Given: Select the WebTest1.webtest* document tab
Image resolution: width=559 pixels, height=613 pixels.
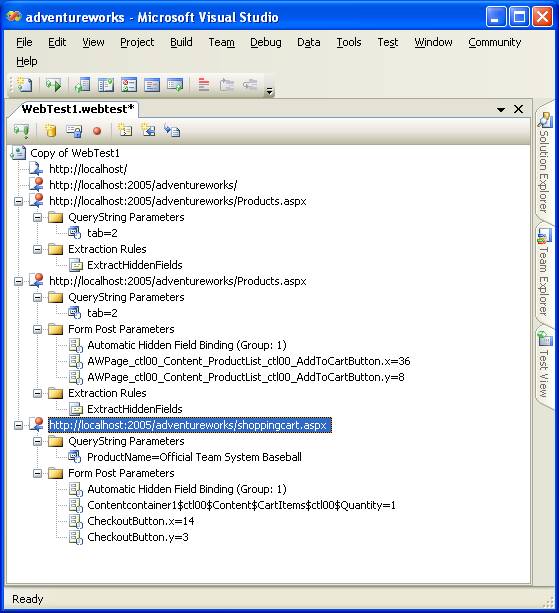Looking at the screenshot, I should (77, 109).
